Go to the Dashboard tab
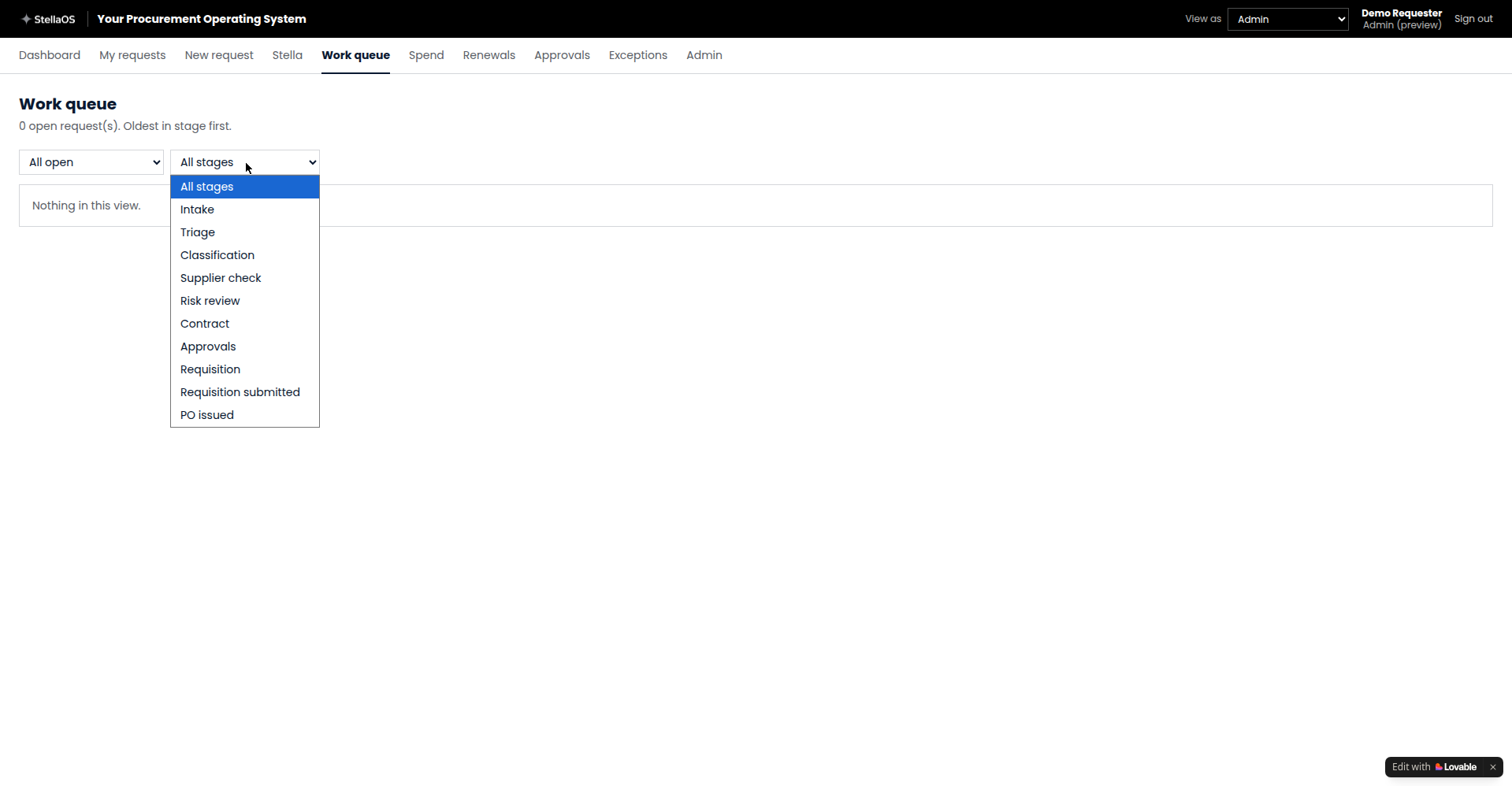Viewport: 1512px width, 786px height. [x=50, y=55]
